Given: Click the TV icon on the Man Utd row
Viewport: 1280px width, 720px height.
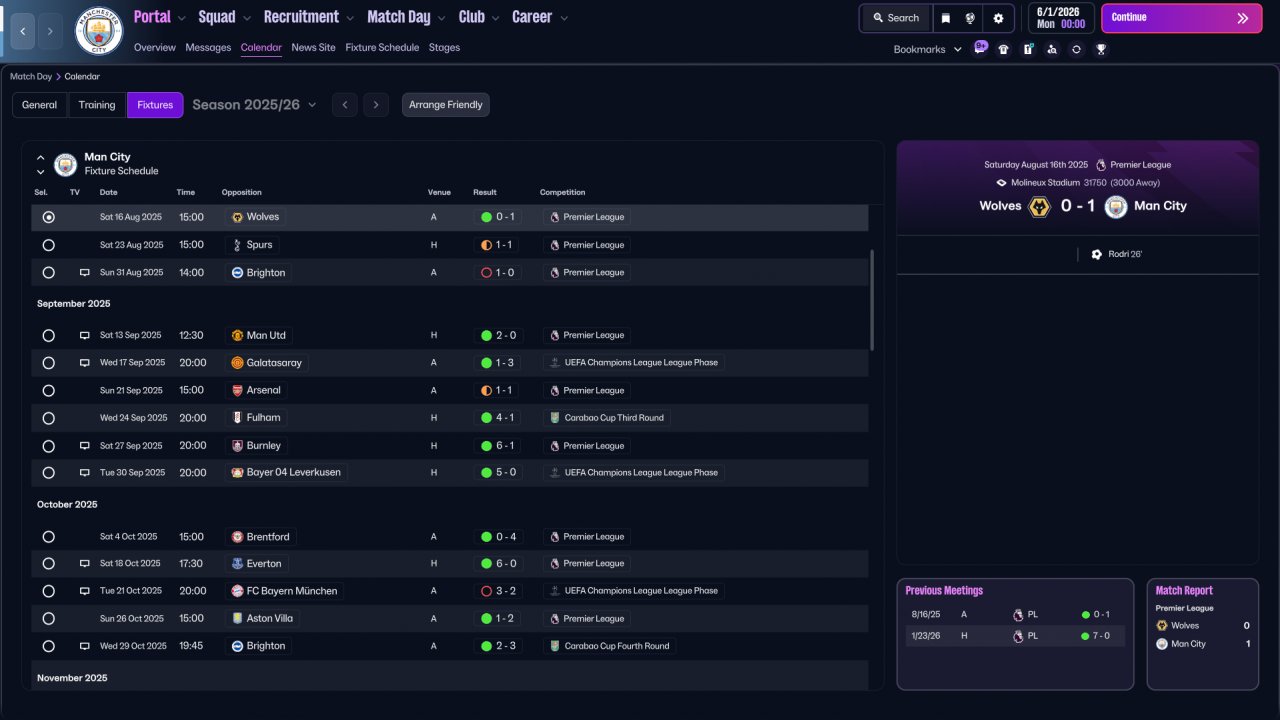Looking at the screenshot, I should [85, 336].
